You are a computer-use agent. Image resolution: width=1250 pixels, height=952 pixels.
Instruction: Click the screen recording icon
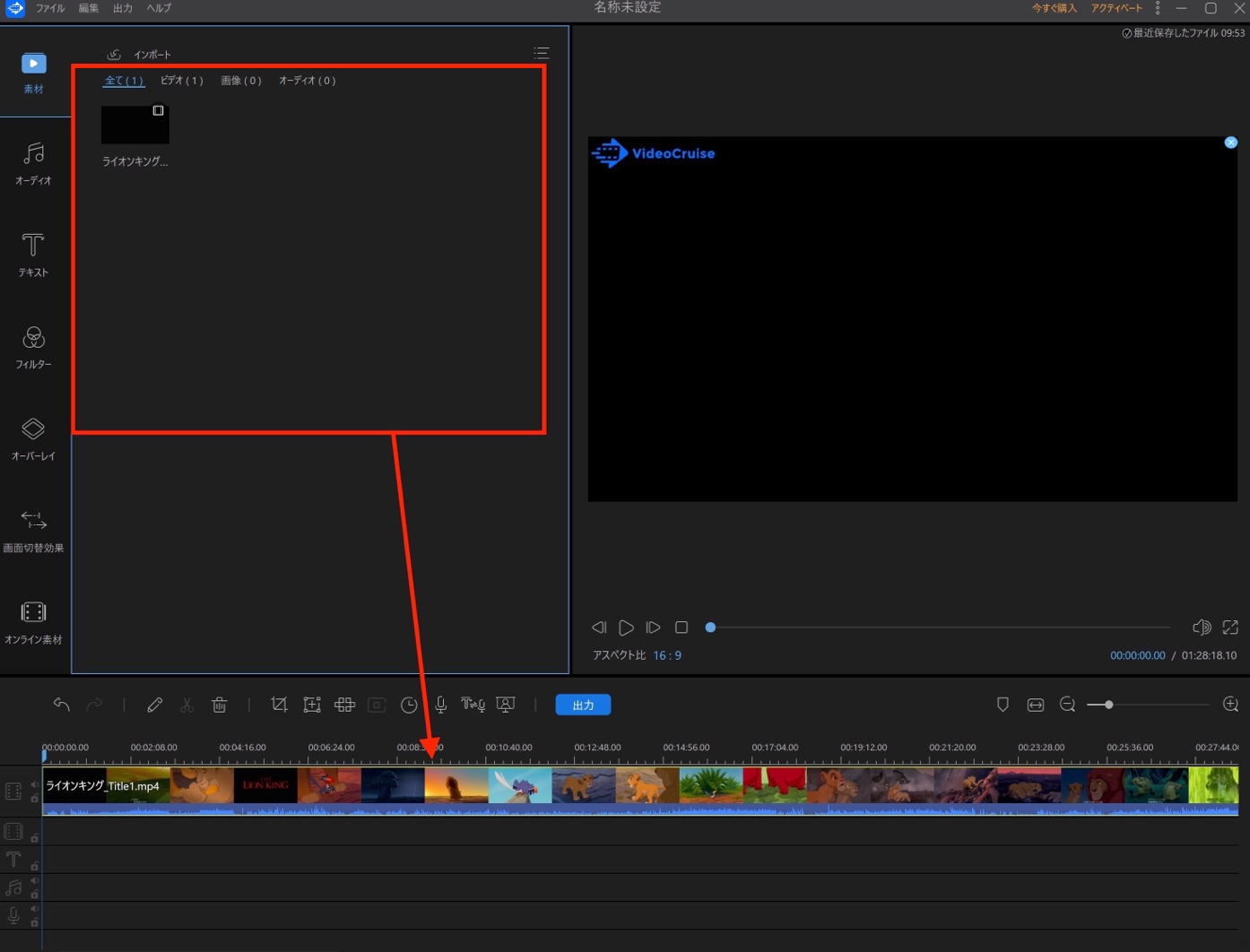[506, 705]
